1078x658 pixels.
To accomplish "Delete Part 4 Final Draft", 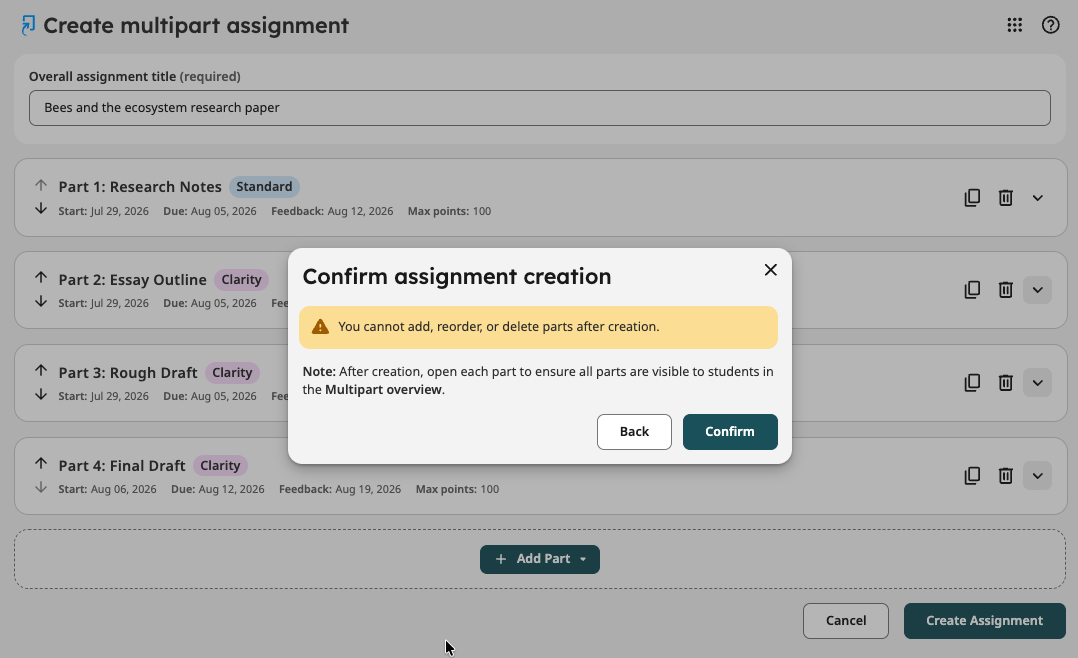I will pyautogui.click(x=1006, y=476).
